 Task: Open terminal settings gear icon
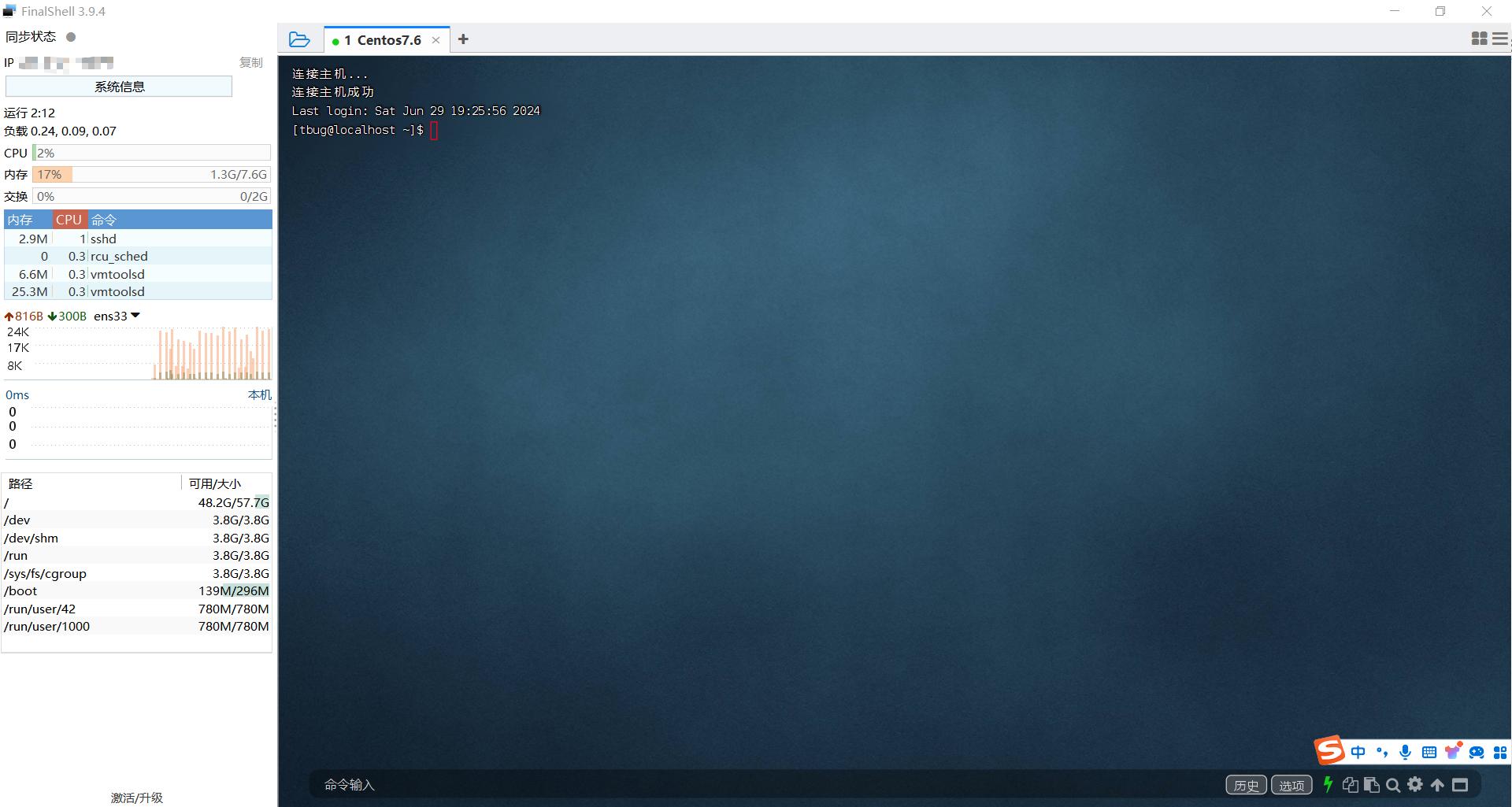click(x=1415, y=784)
